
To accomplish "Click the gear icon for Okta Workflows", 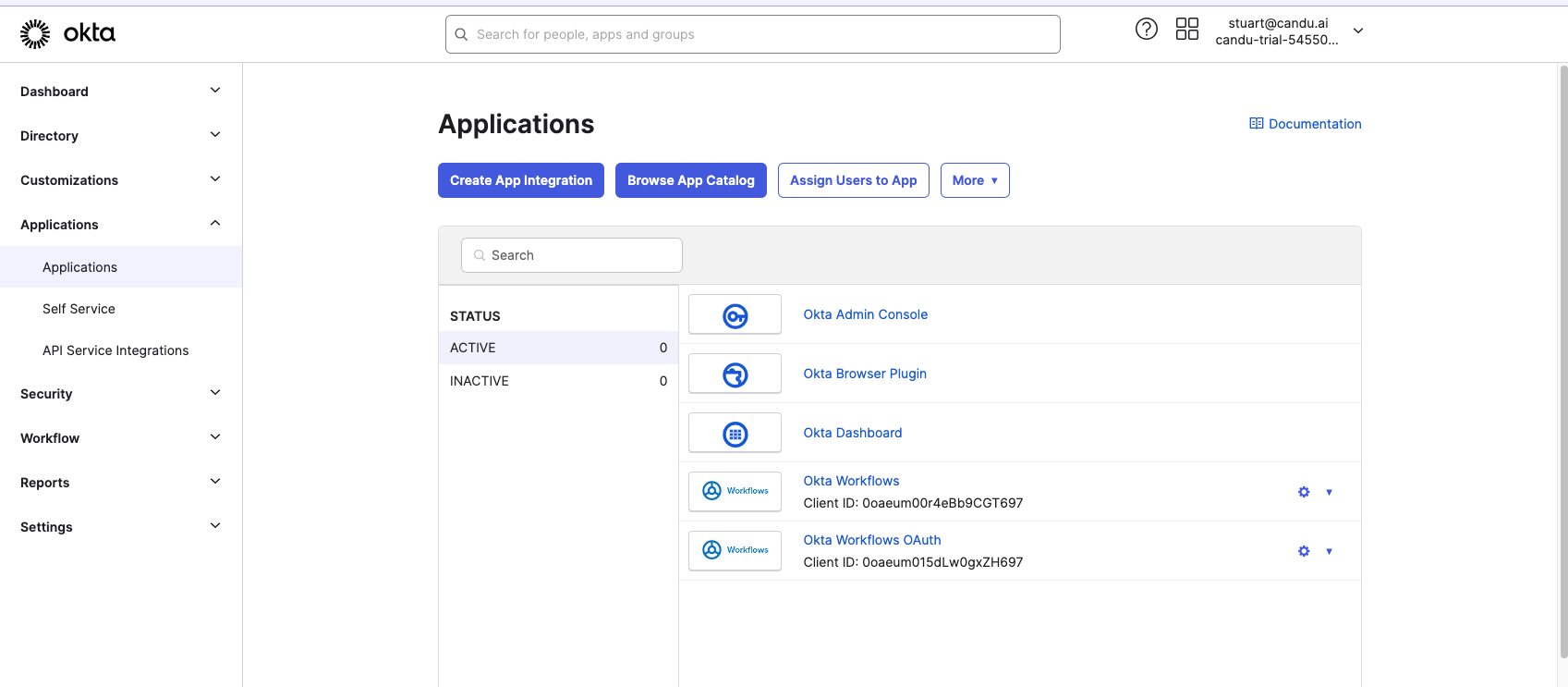I will [1304, 492].
